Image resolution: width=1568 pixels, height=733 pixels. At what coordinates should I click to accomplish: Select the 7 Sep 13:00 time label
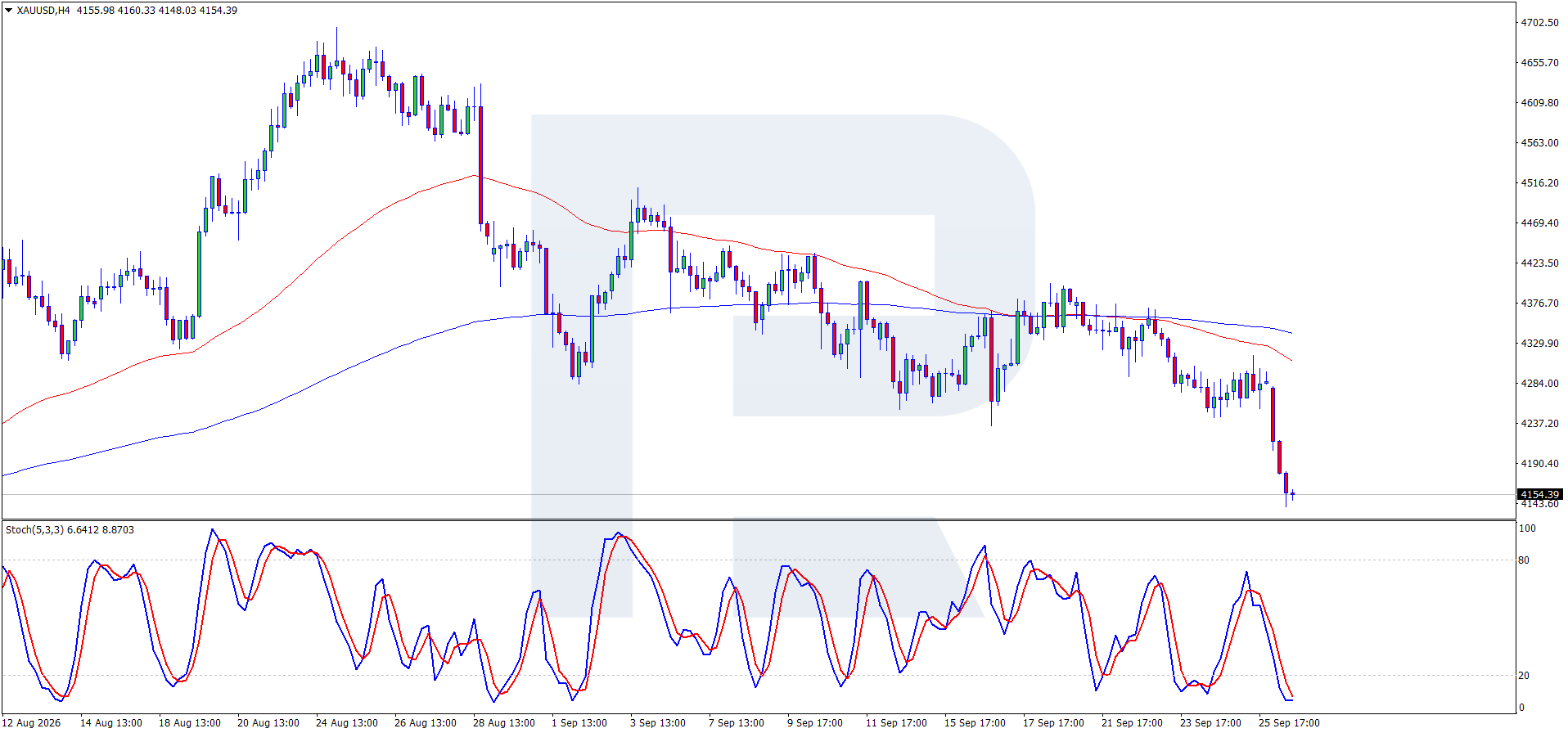click(737, 723)
